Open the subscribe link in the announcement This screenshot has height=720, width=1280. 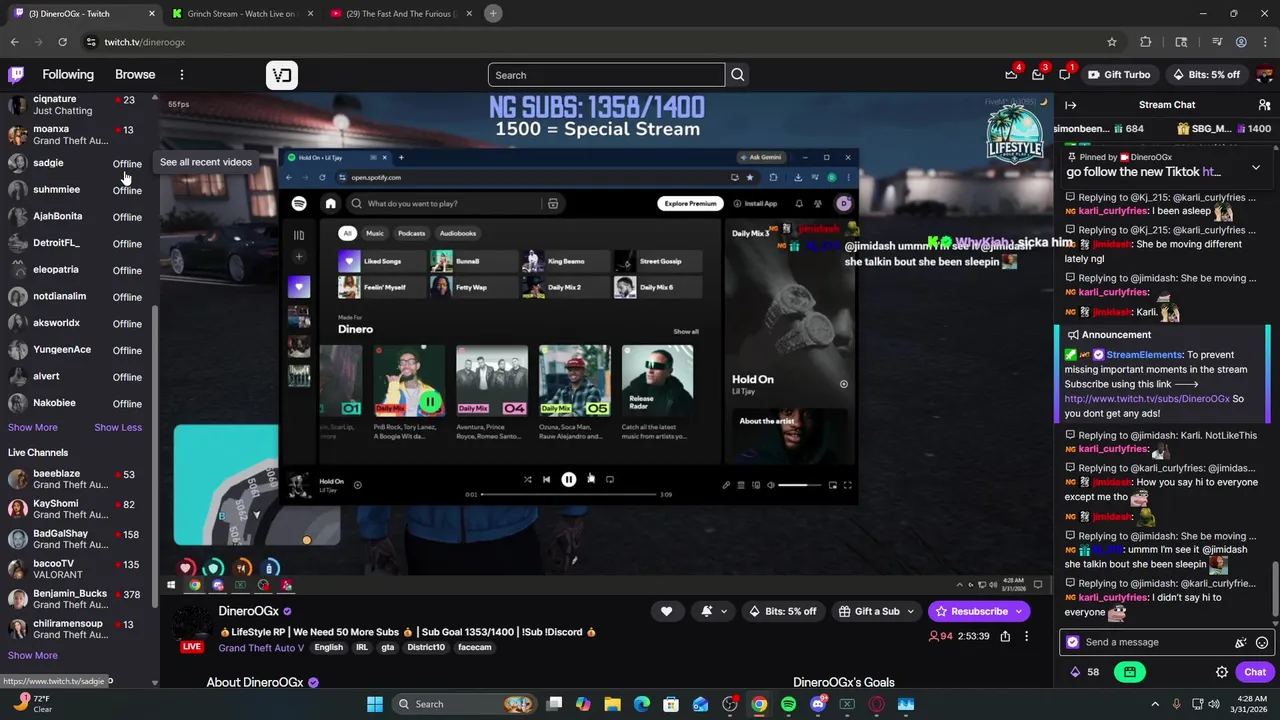tap(1147, 399)
